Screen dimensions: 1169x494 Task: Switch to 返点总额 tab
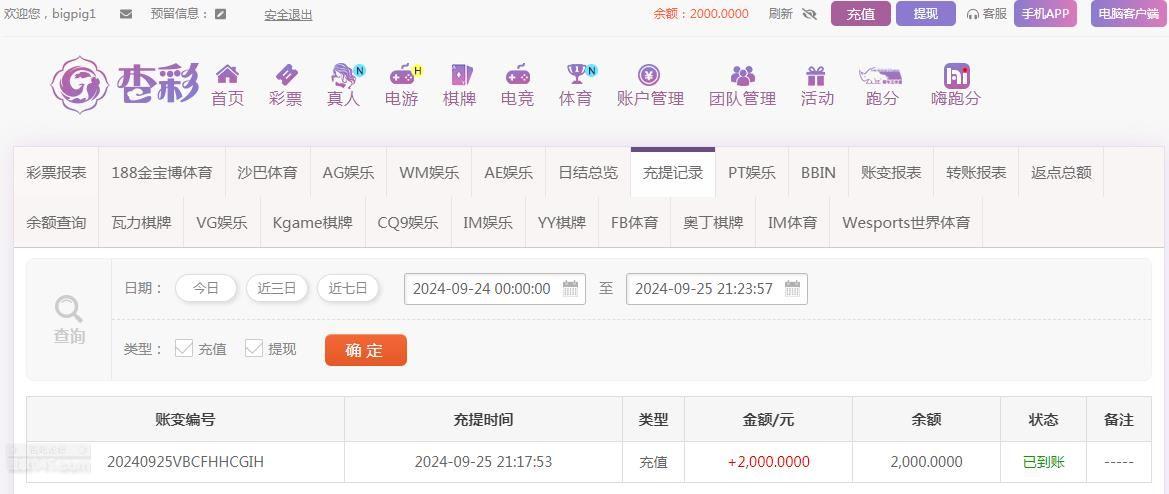click(x=1062, y=173)
